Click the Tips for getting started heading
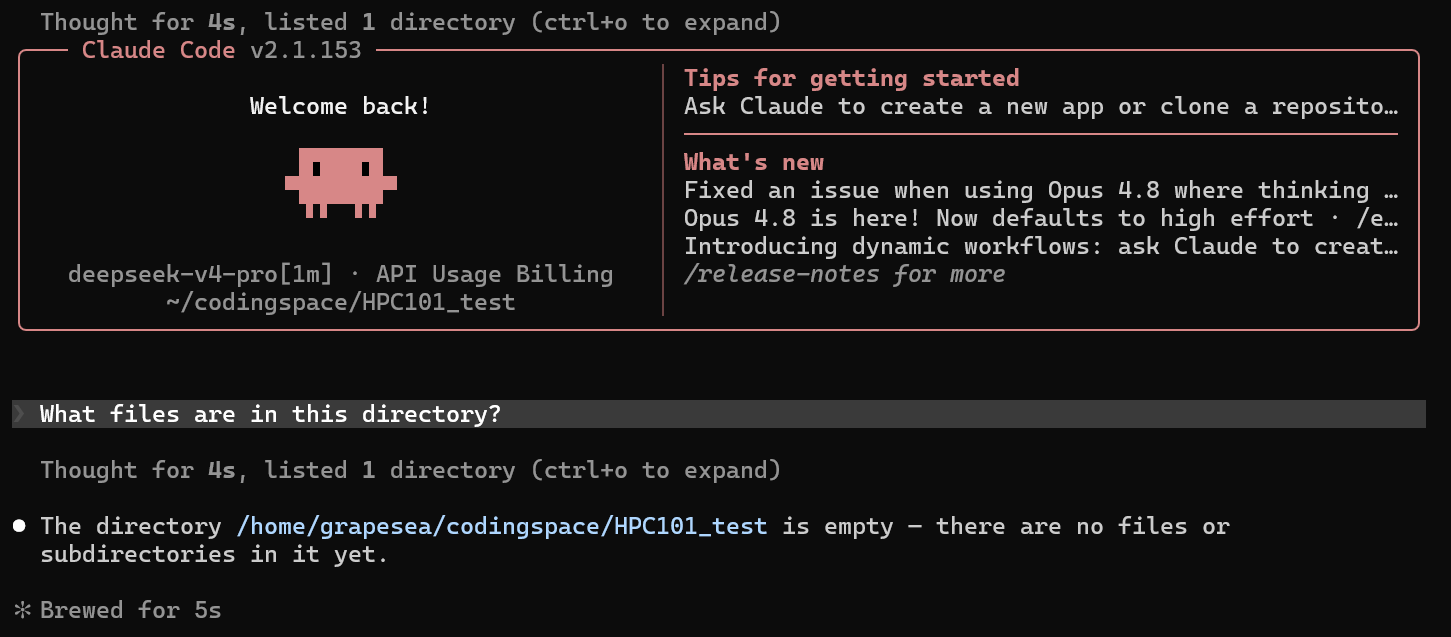The height and width of the screenshot is (637, 1451). pyautogui.click(x=851, y=78)
